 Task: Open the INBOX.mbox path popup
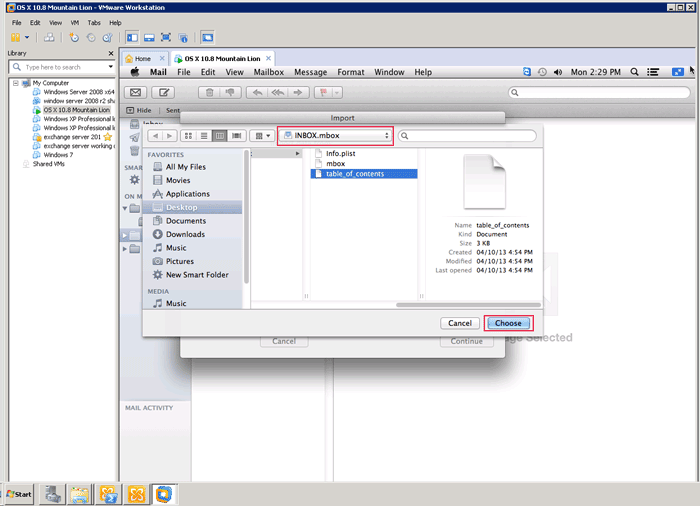click(x=336, y=136)
